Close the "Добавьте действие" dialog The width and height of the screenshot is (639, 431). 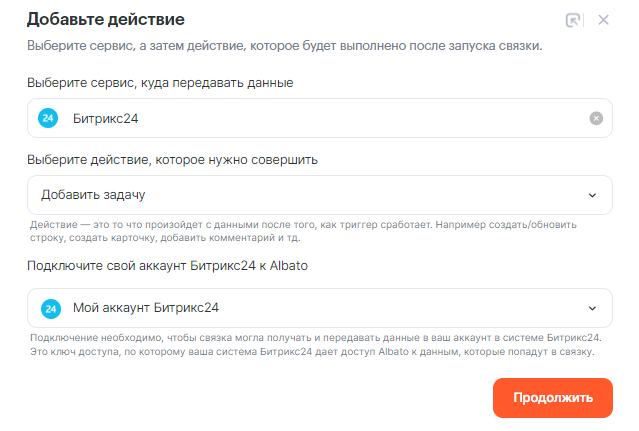pos(603,20)
